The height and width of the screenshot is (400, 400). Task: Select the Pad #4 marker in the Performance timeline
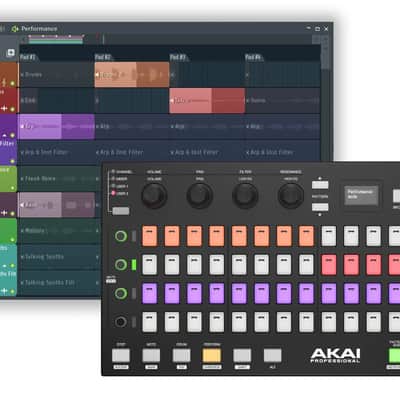[x=253, y=57]
